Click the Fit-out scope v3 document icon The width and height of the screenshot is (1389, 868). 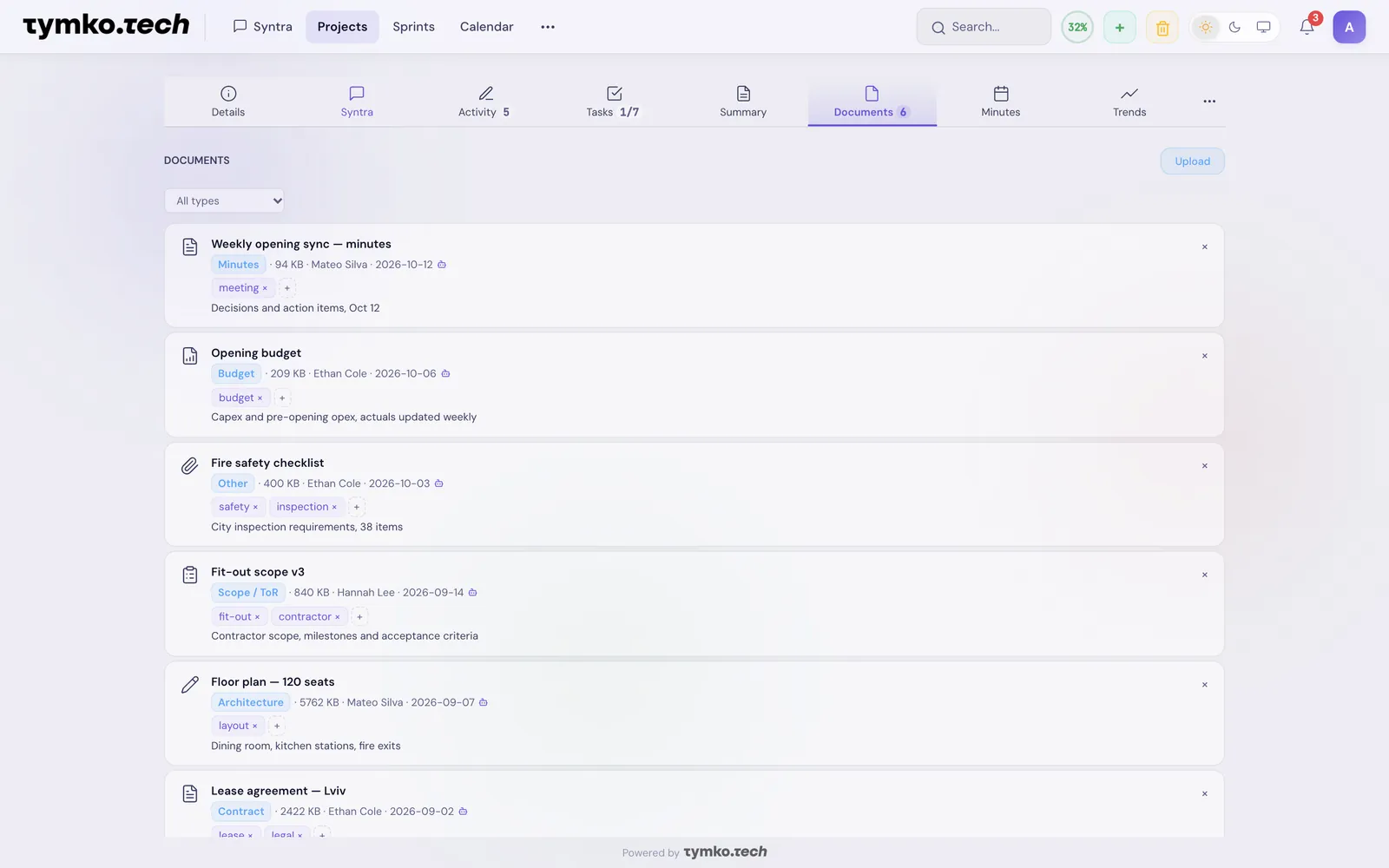[190, 575]
